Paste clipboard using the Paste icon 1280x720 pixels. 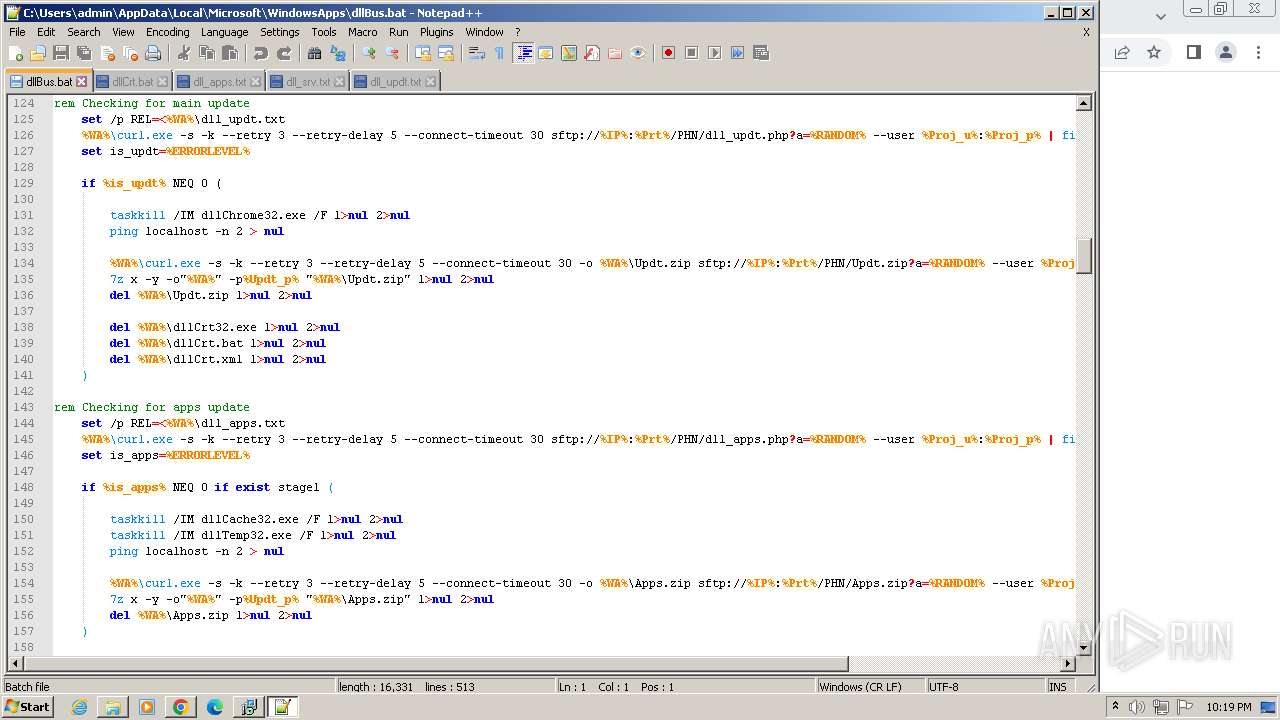(230, 53)
